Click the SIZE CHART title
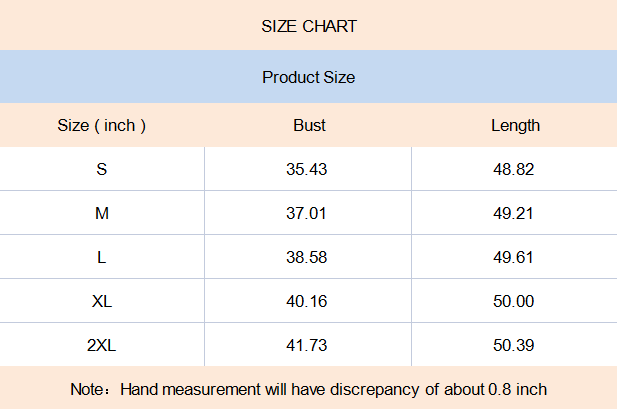This screenshot has width=617, height=409. tap(308, 27)
